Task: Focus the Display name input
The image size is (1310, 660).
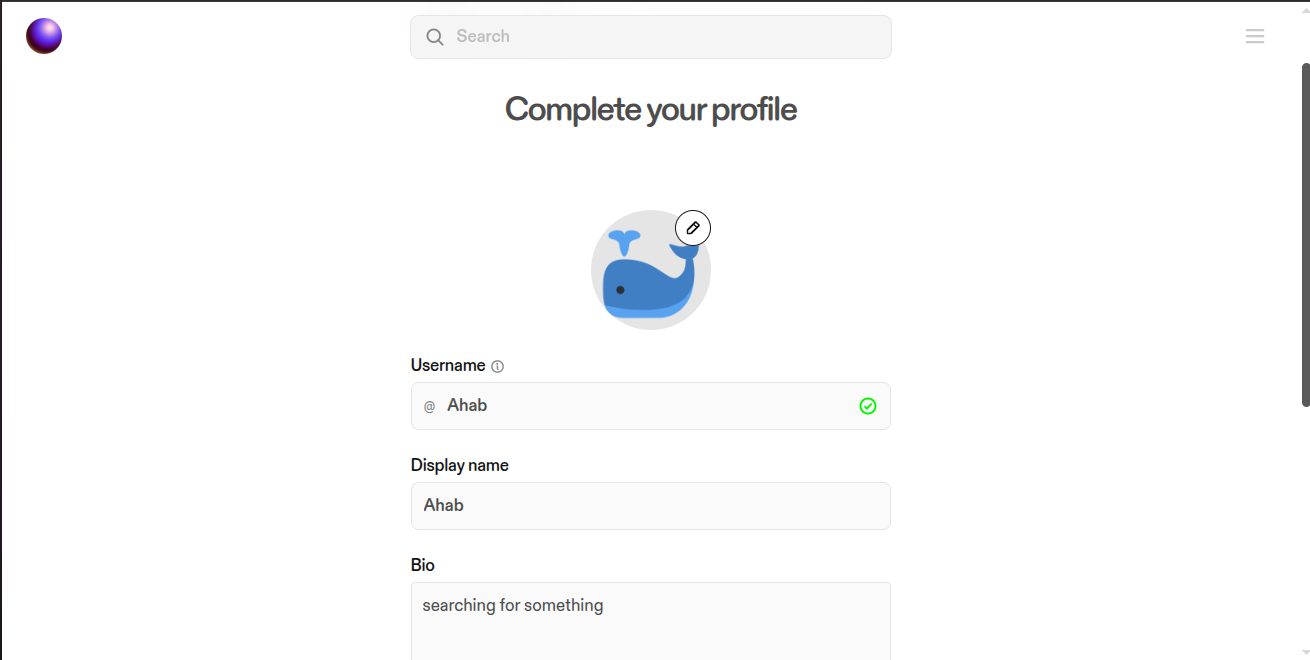Action: [650, 506]
